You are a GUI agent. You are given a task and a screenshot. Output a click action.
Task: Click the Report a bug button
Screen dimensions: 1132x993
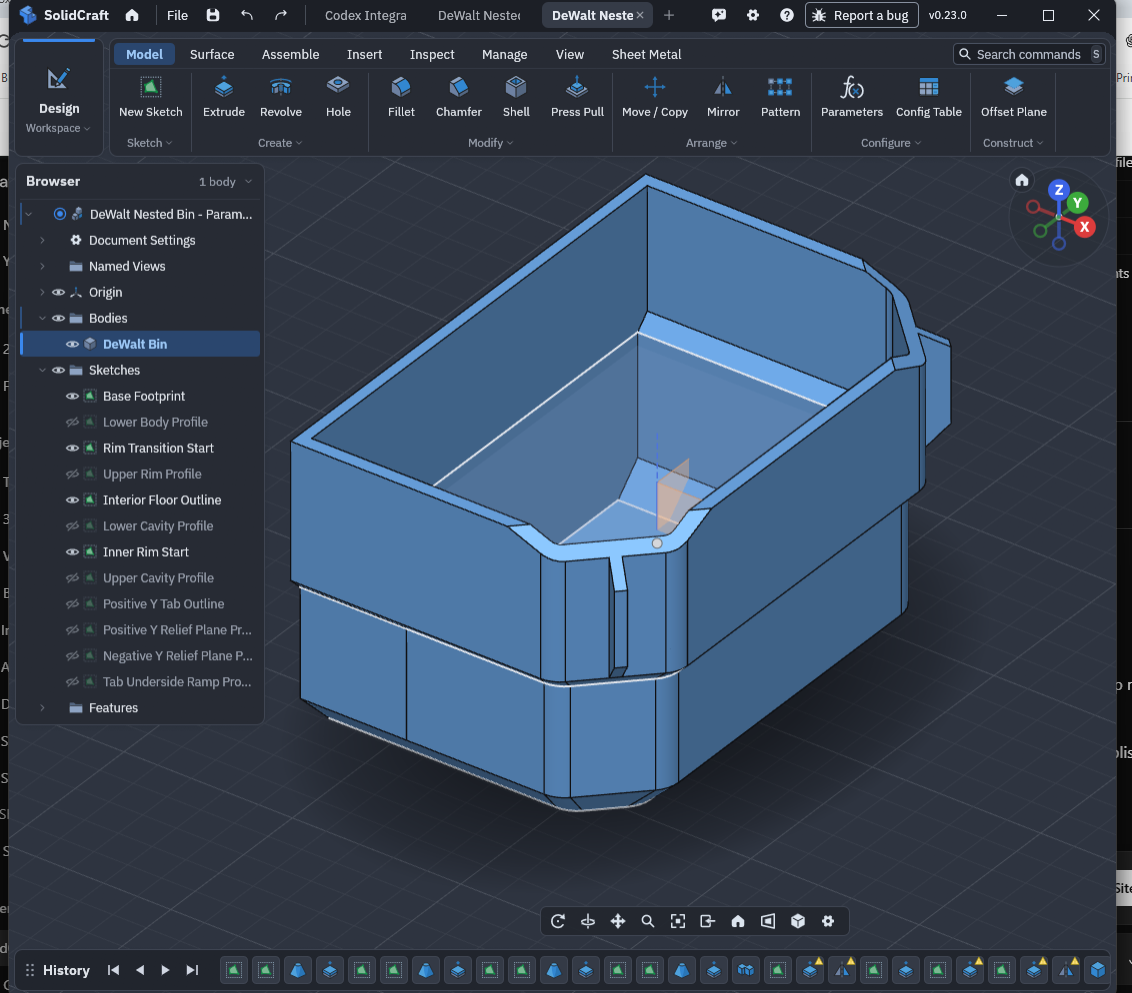click(x=861, y=15)
